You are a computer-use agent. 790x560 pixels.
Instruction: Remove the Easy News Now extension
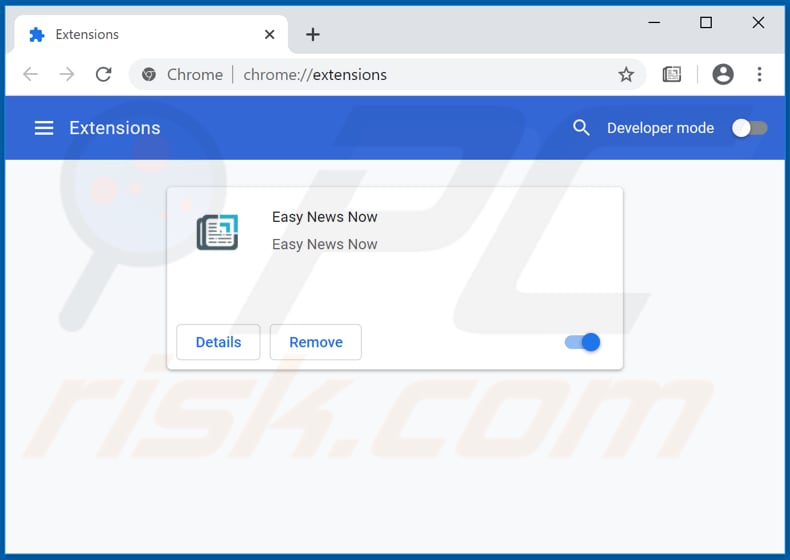(315, 342)
